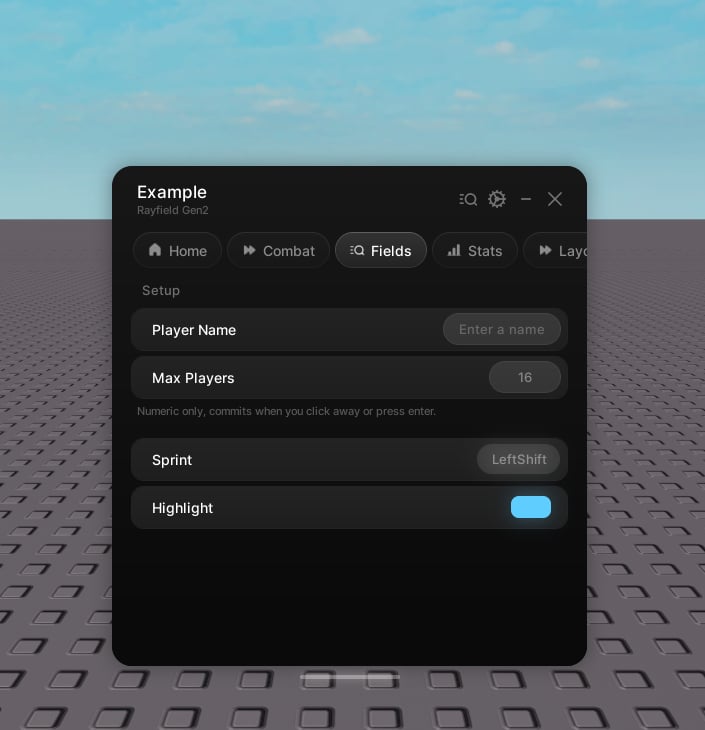Image resolution: width=705 pixels, height=730 pixels.
Task: Minimize the Example window
Action: (526, 199)
